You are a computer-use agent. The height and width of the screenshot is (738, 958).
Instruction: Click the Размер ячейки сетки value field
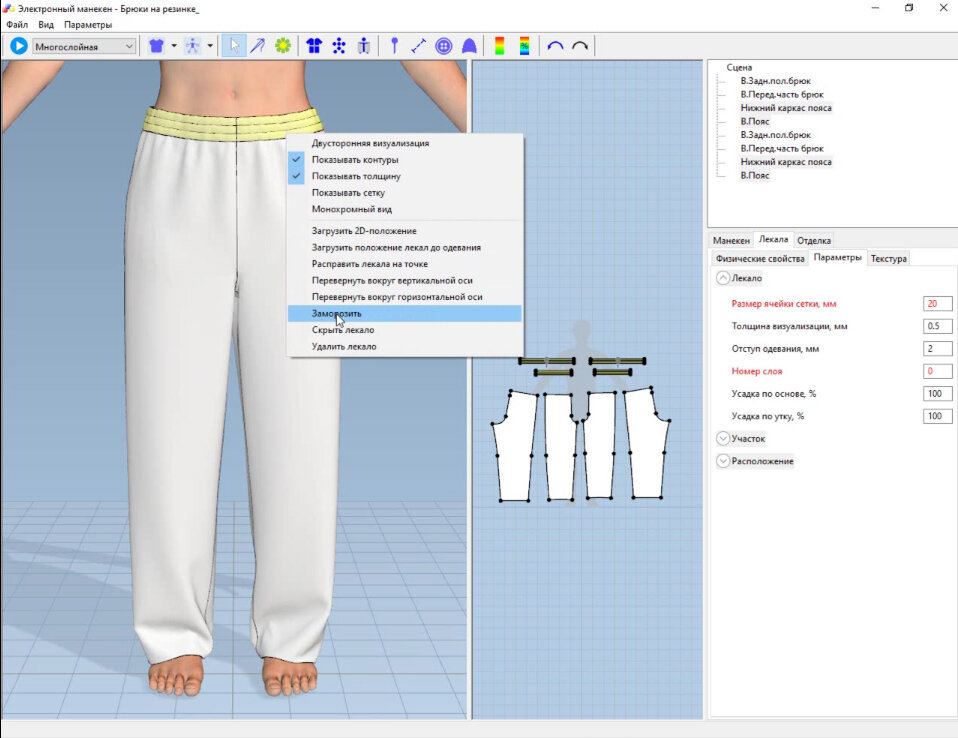(x=937, y=304)
